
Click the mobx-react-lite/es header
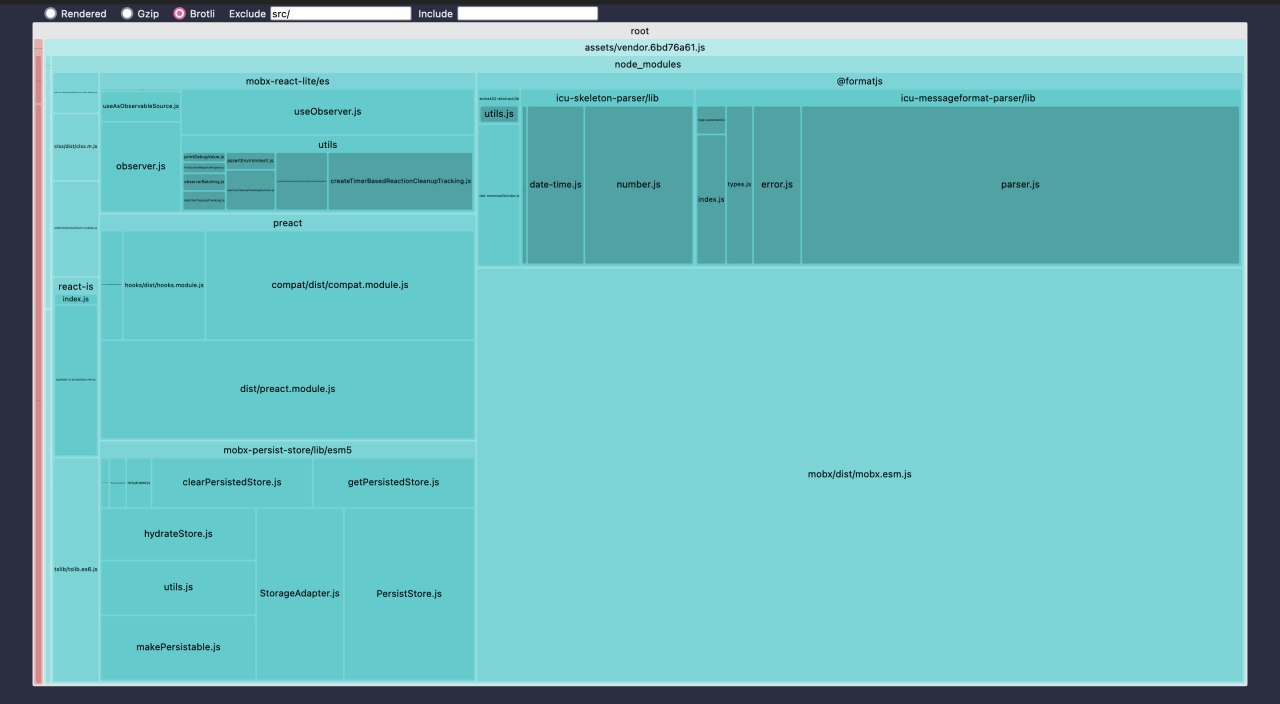point(287,81)
